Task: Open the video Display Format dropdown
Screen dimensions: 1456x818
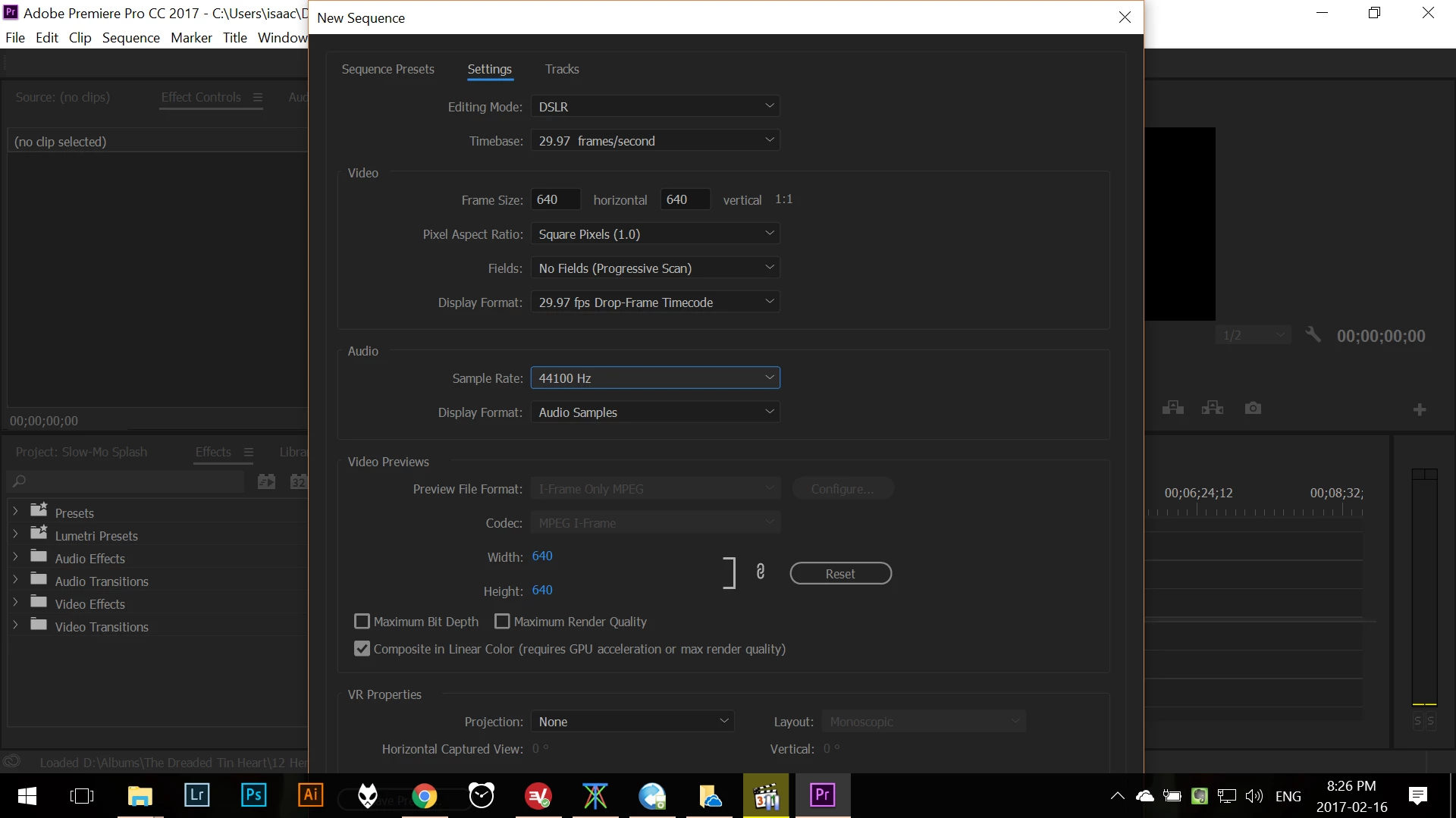Action: (x=655, y=302)
